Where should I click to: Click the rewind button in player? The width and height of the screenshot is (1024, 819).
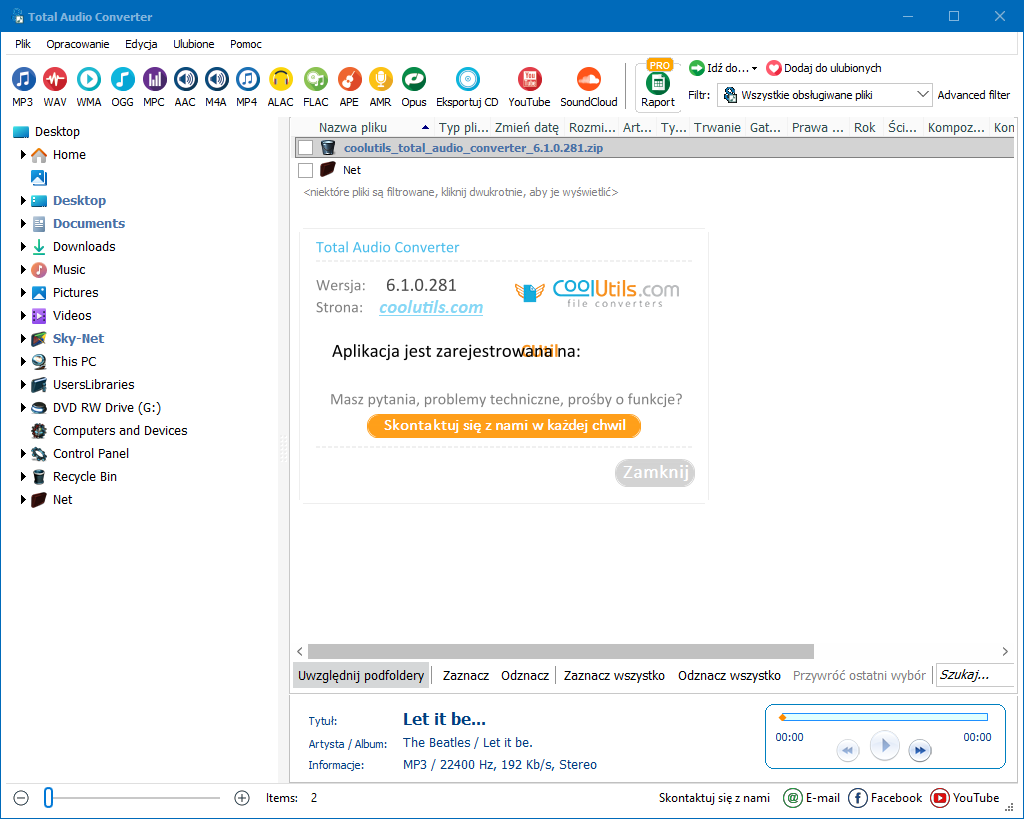click(848, 750)
